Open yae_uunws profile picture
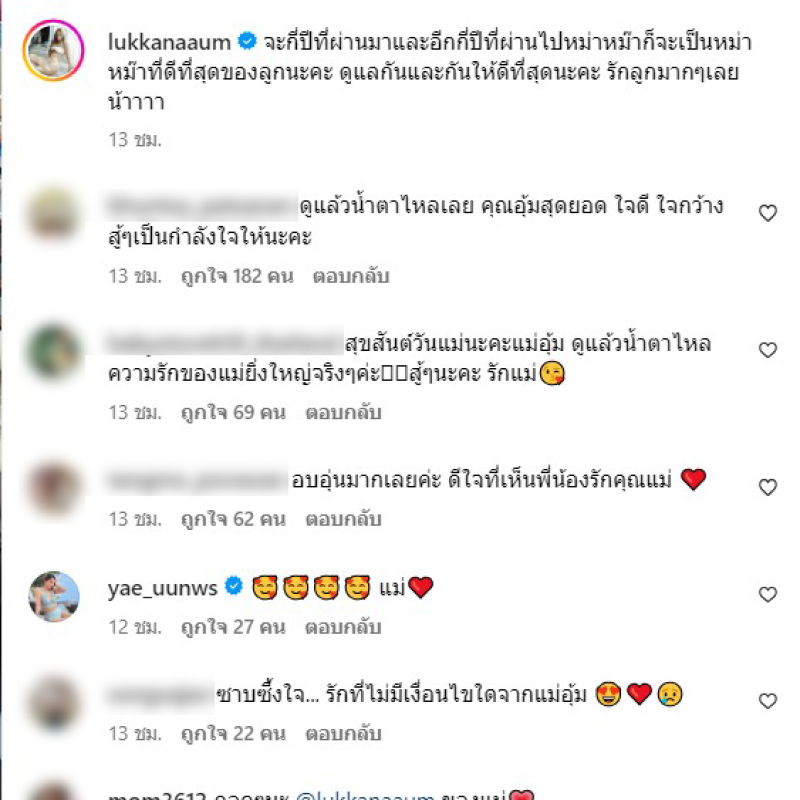The image size is (800, 800). (x=54, y=596)
